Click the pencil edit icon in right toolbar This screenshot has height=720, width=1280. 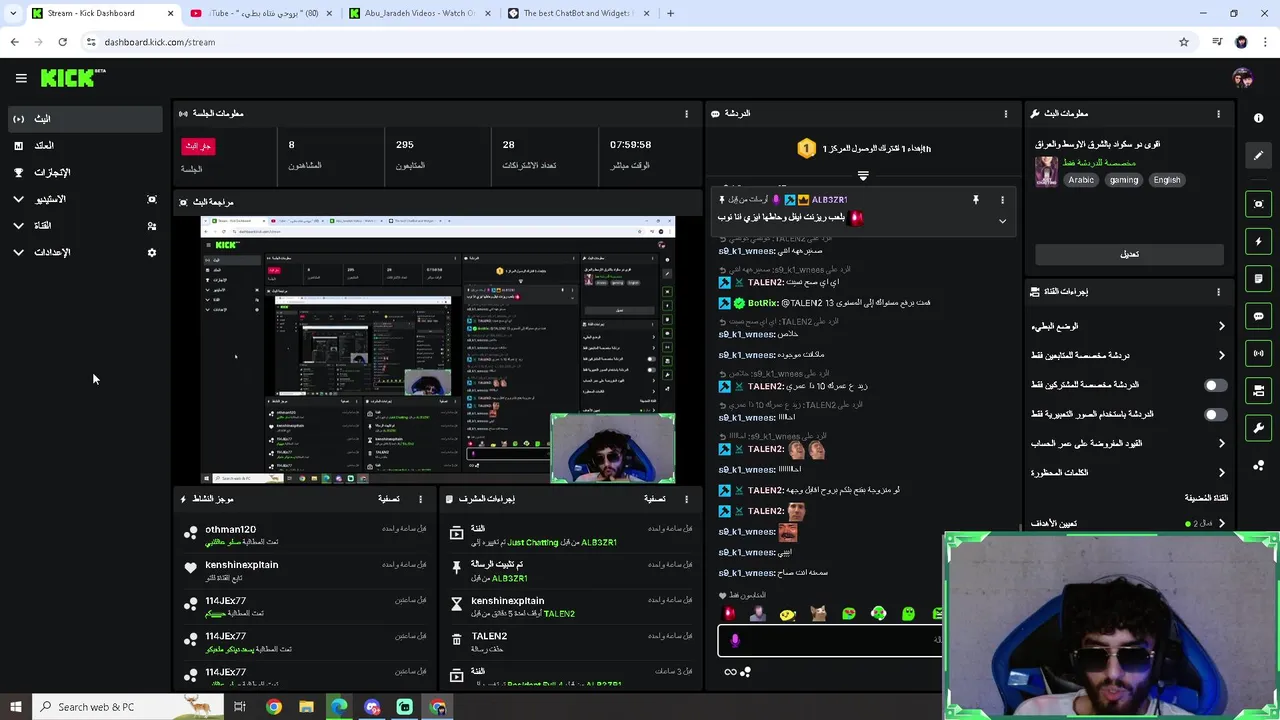pos(1258,155)
